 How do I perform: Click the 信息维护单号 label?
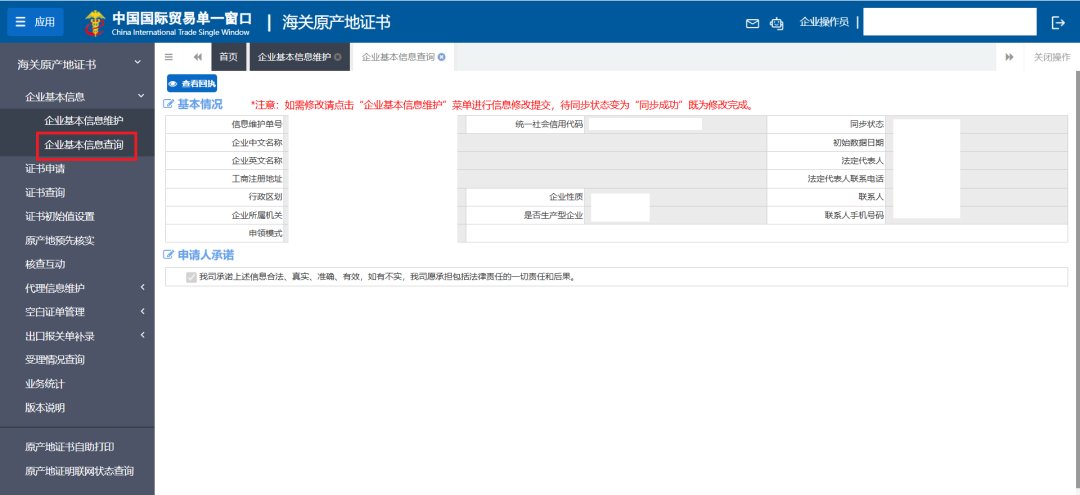[257, 125]
